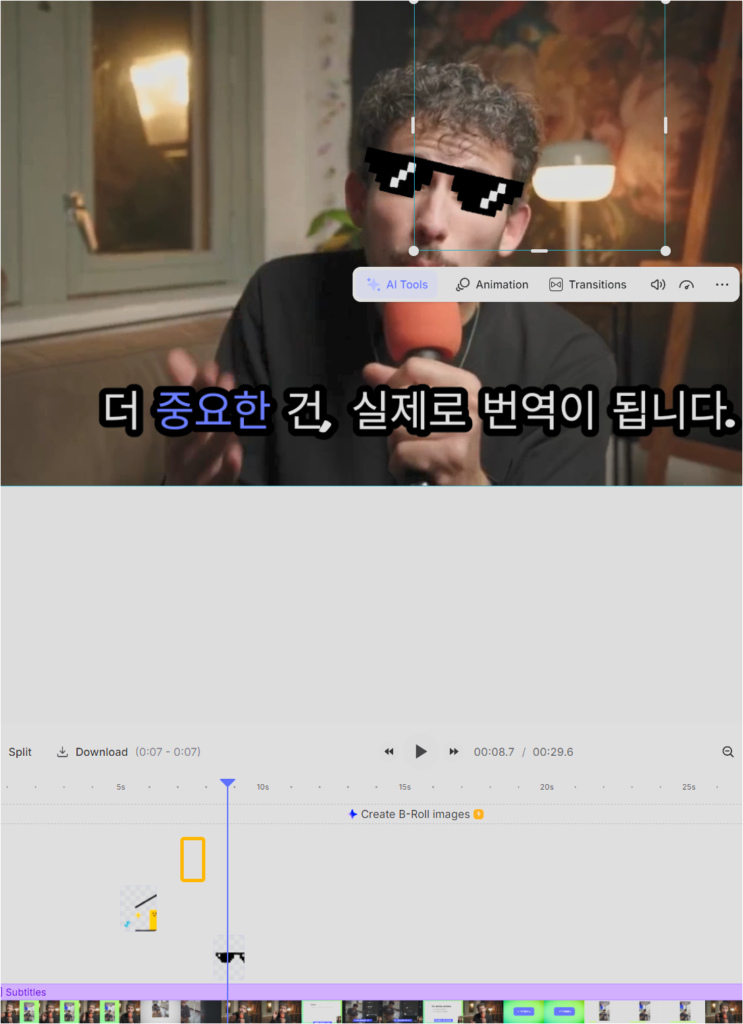743x1024 pixels.
Task: Open AI Tools in the floating toolbar
Action: (x=397, y=285)
